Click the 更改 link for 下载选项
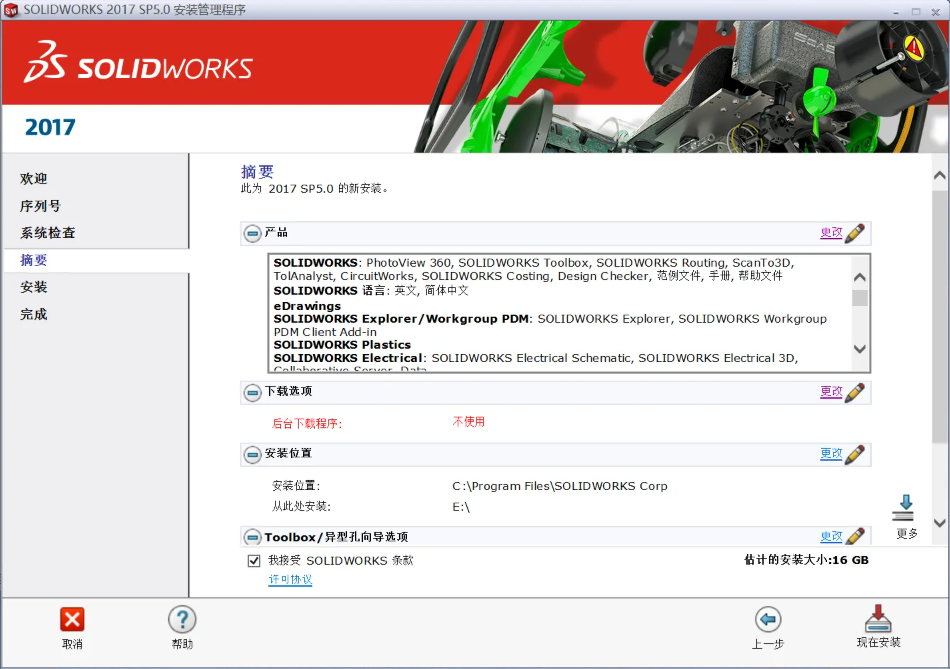The width and height of the screenshot is (950, 669). (x=831, y=392)
